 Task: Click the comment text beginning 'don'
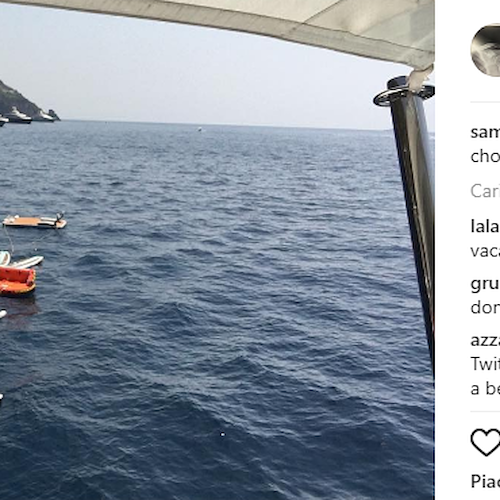485,307
